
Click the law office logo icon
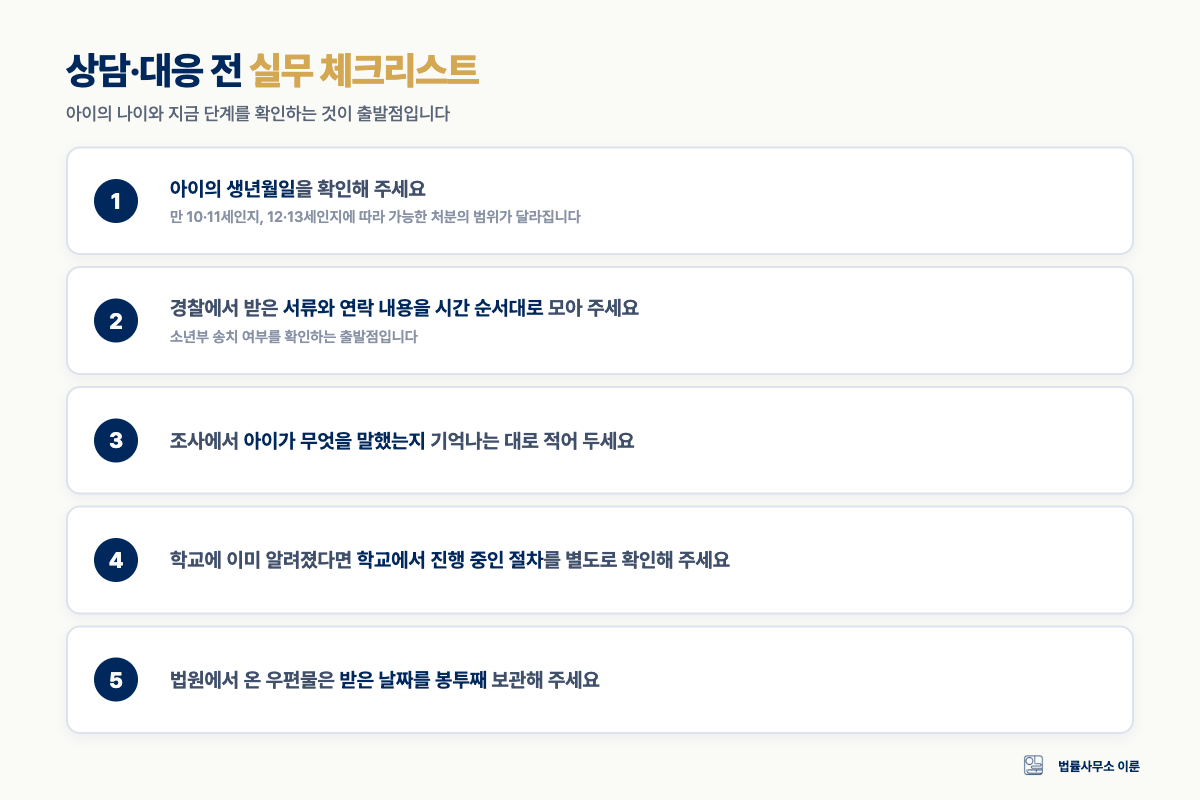pyautogui.click(x=1034, y=765)
